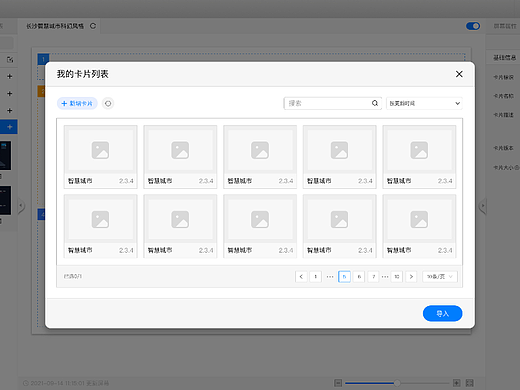Click the 已选 selected count text
The image size is (520, 390).
(x=73, y=276)
